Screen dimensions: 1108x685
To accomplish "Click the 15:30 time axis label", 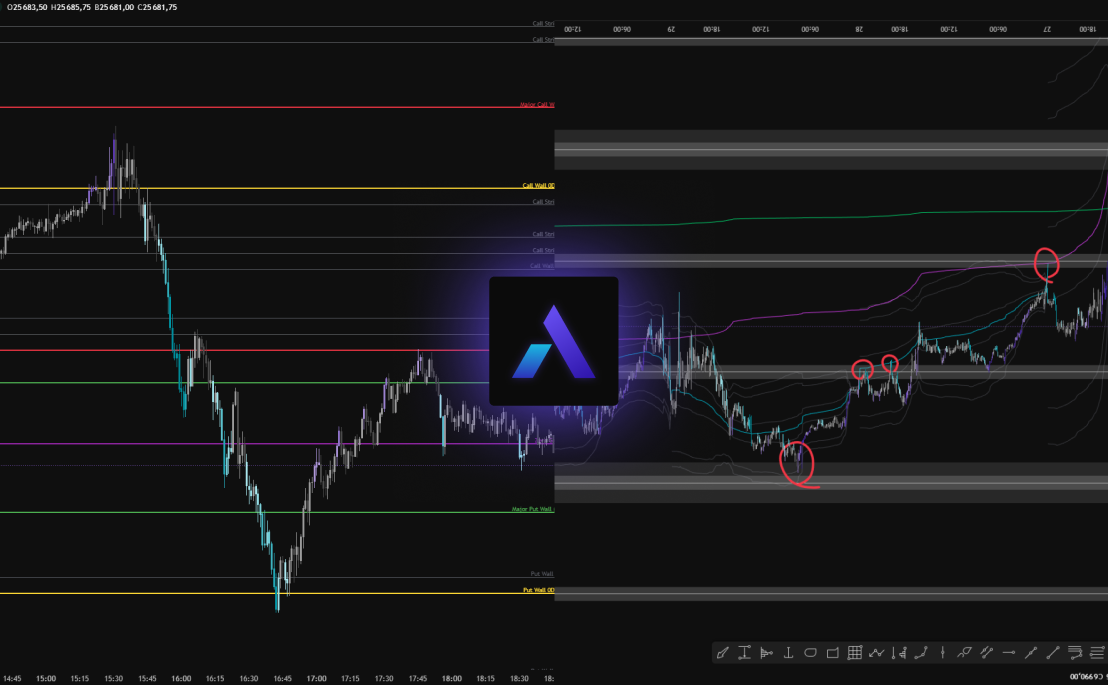I will [x=114, y=678].
